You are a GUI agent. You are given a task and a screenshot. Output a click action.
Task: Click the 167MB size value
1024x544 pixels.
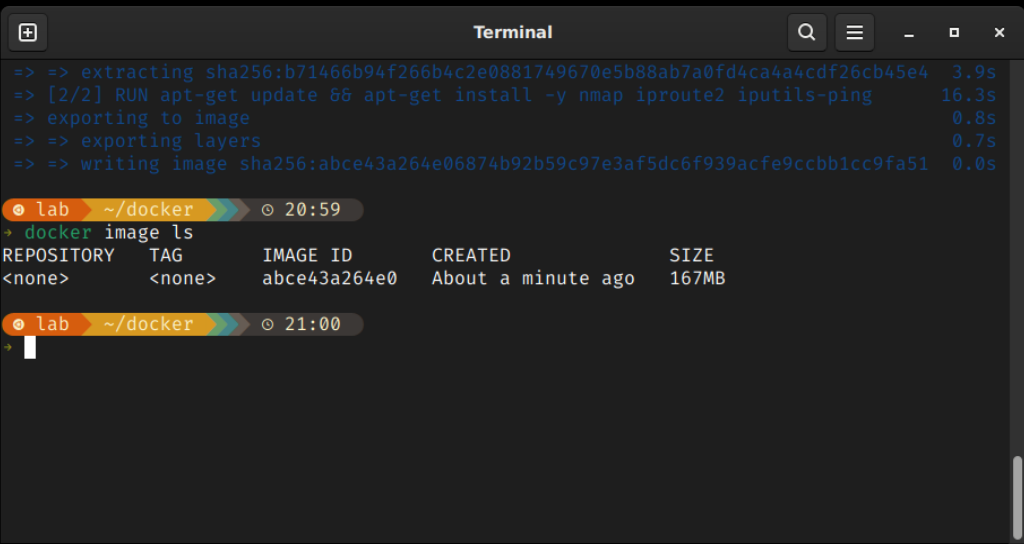697,278
